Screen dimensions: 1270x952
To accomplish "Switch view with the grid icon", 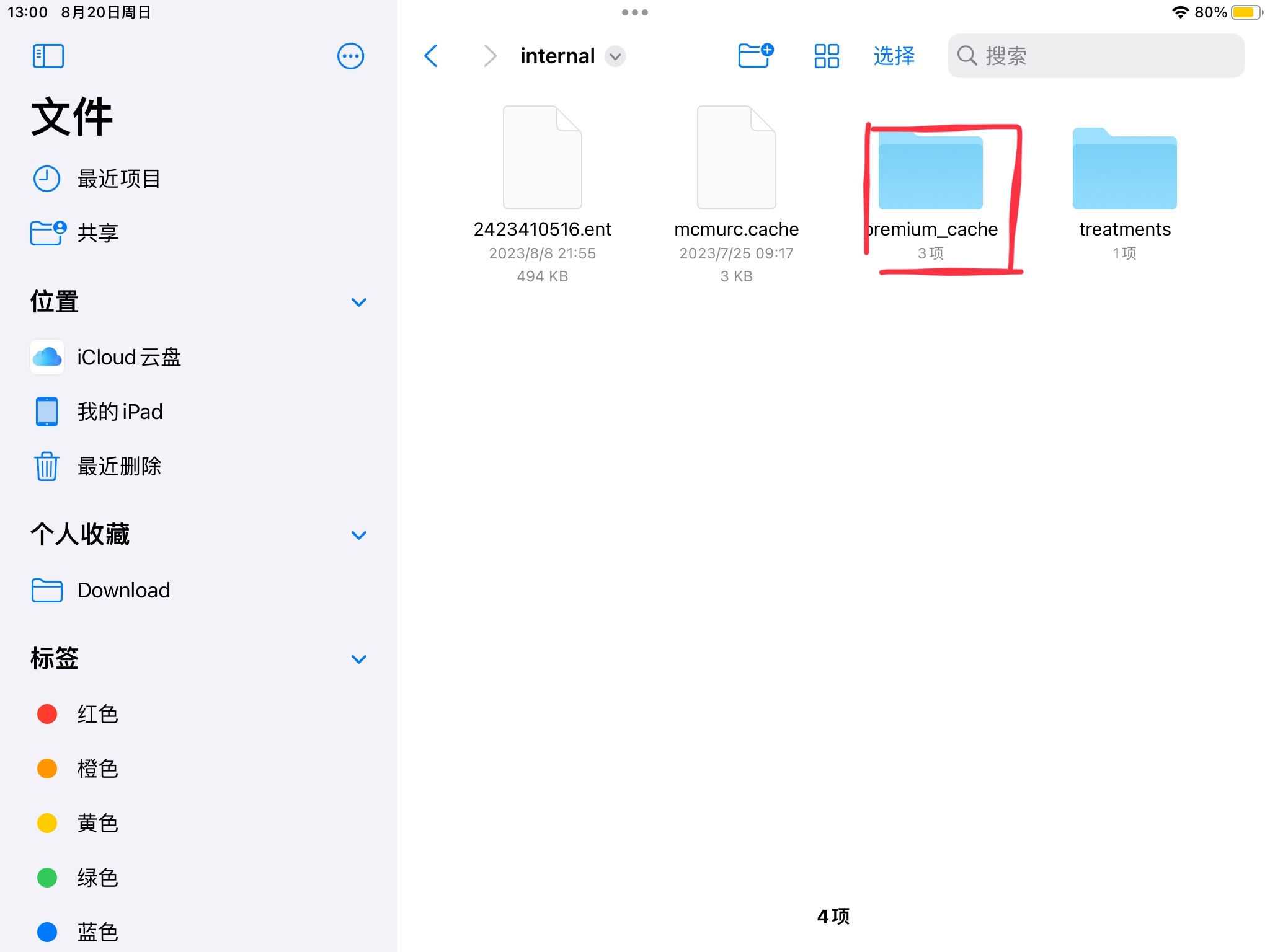I will point(827,56).
